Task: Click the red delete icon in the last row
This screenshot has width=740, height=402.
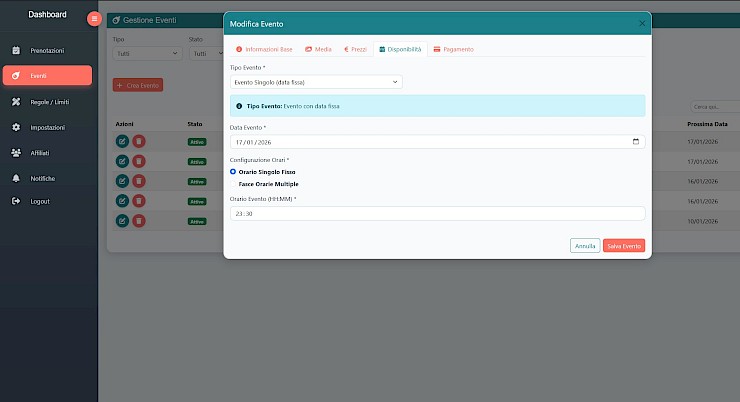Action: tap(139, 221)
